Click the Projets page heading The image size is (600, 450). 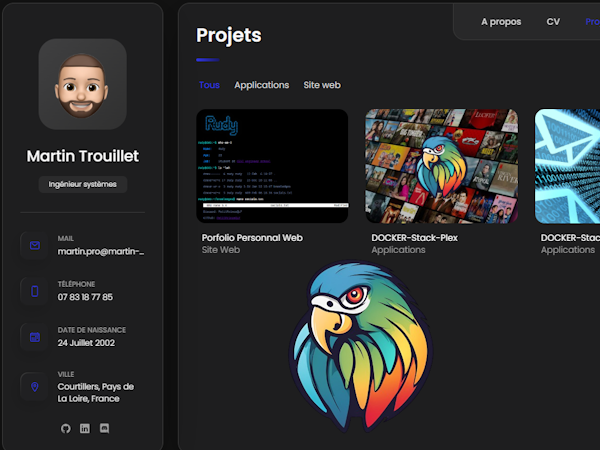pos(229,35)
